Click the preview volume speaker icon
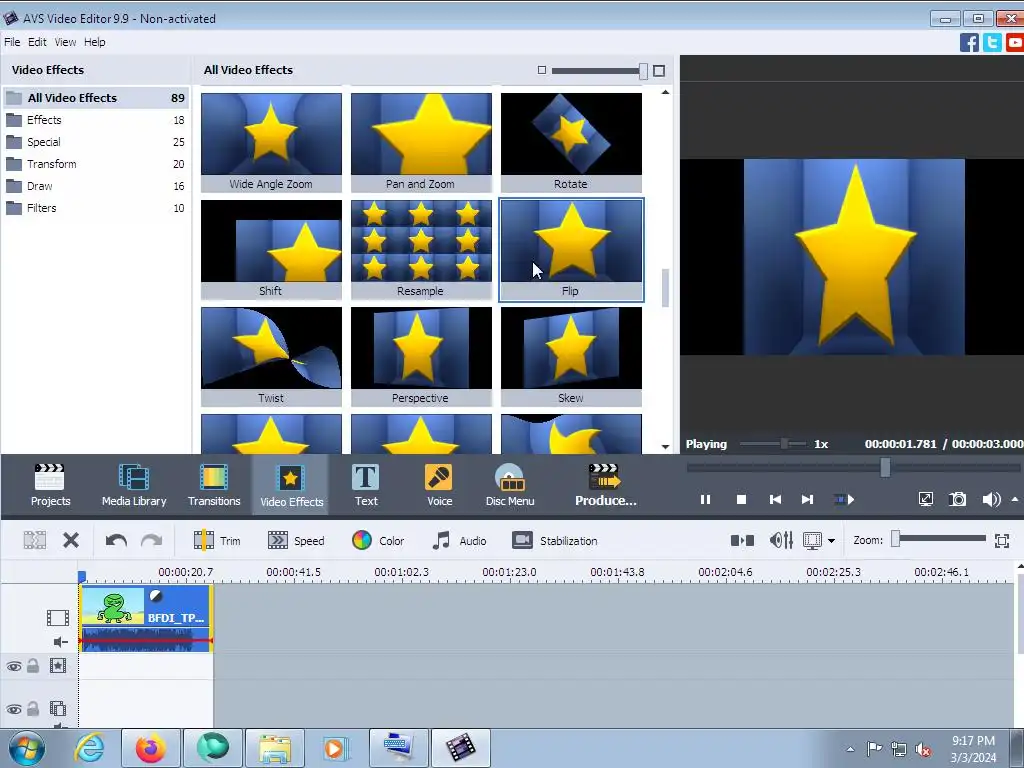The width and height of the screenshot is (1024, 768). [991, 500]
